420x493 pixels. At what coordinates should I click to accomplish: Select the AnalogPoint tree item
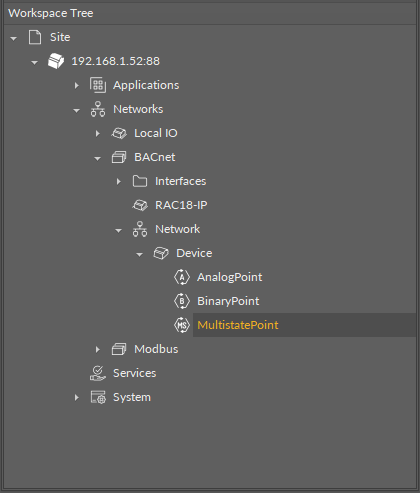tap(229, 277)
